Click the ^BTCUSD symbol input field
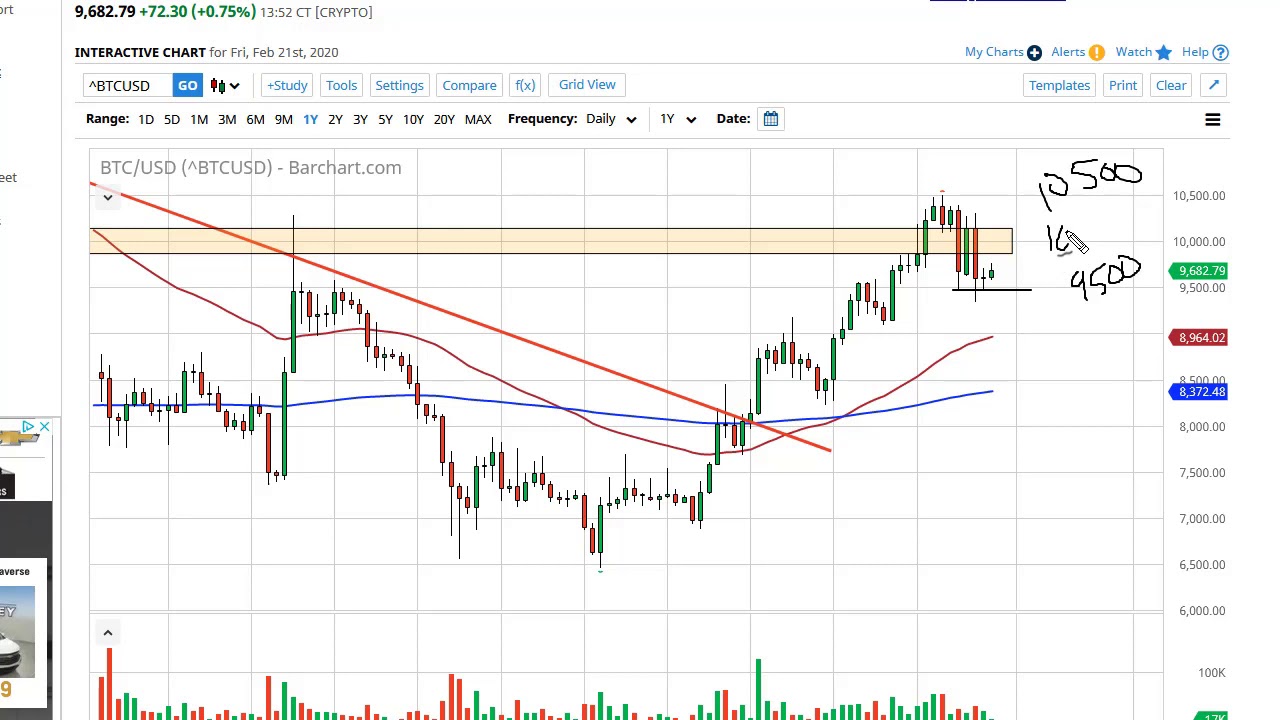1280x720 pixels. click(129, 85)
